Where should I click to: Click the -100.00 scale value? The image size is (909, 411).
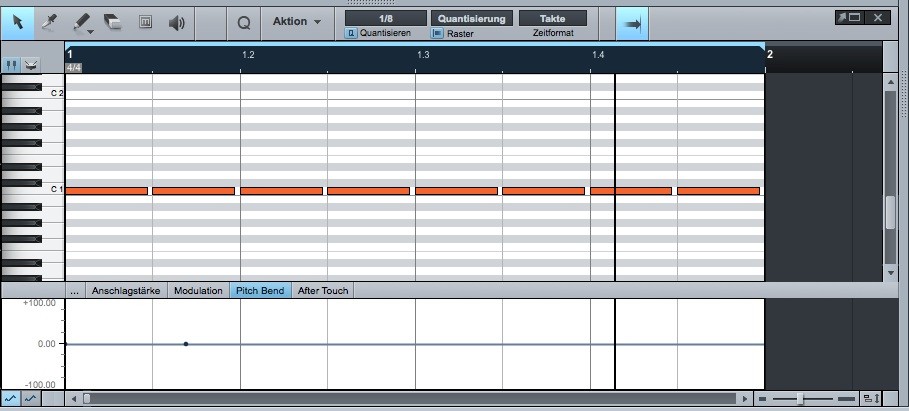tap(39, 384)
